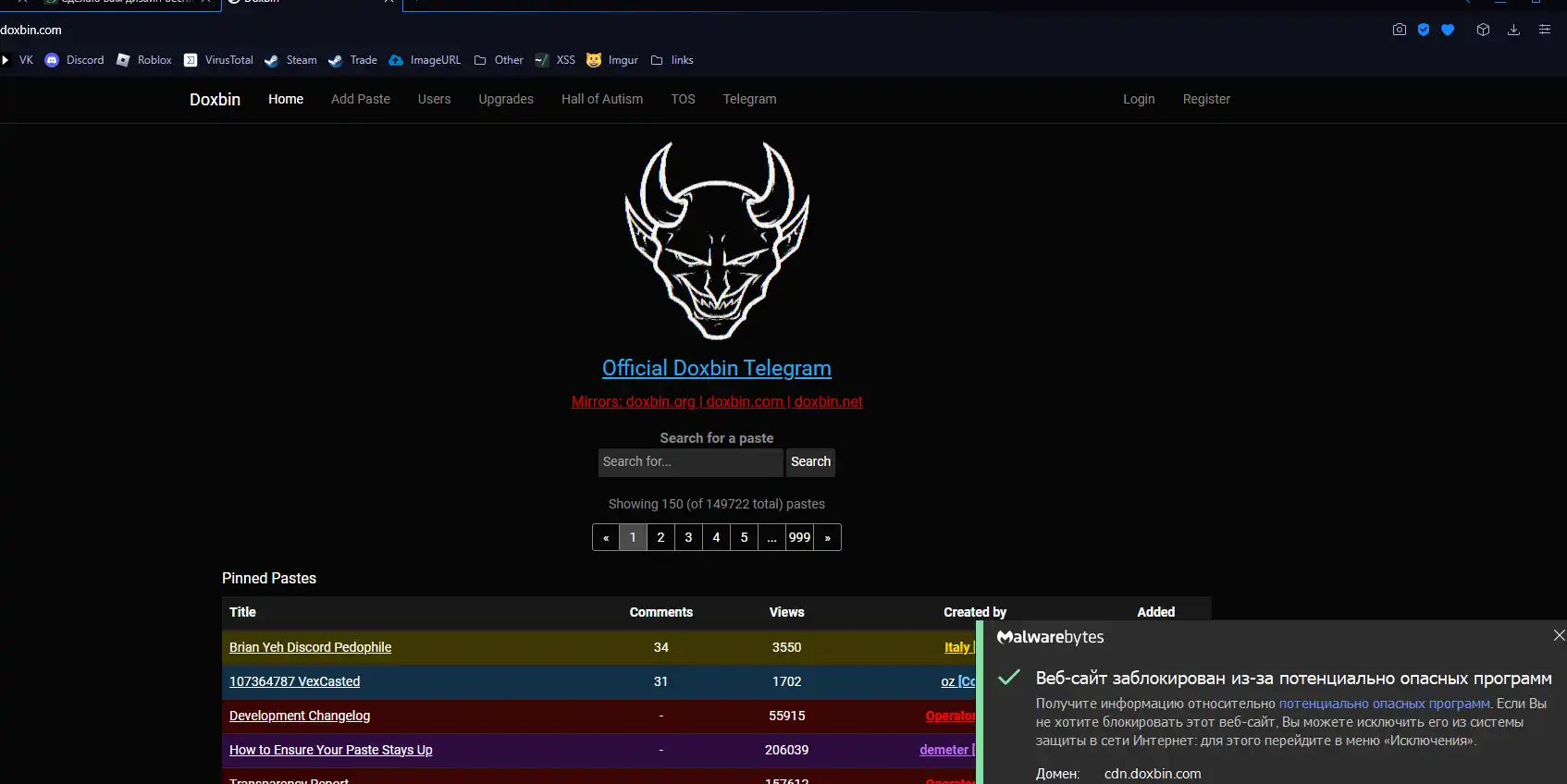Image resolution: width=1567 pixels, height=784 pixels.
Task: Go to the previous page using «
Action: click(x=606, y=537)
